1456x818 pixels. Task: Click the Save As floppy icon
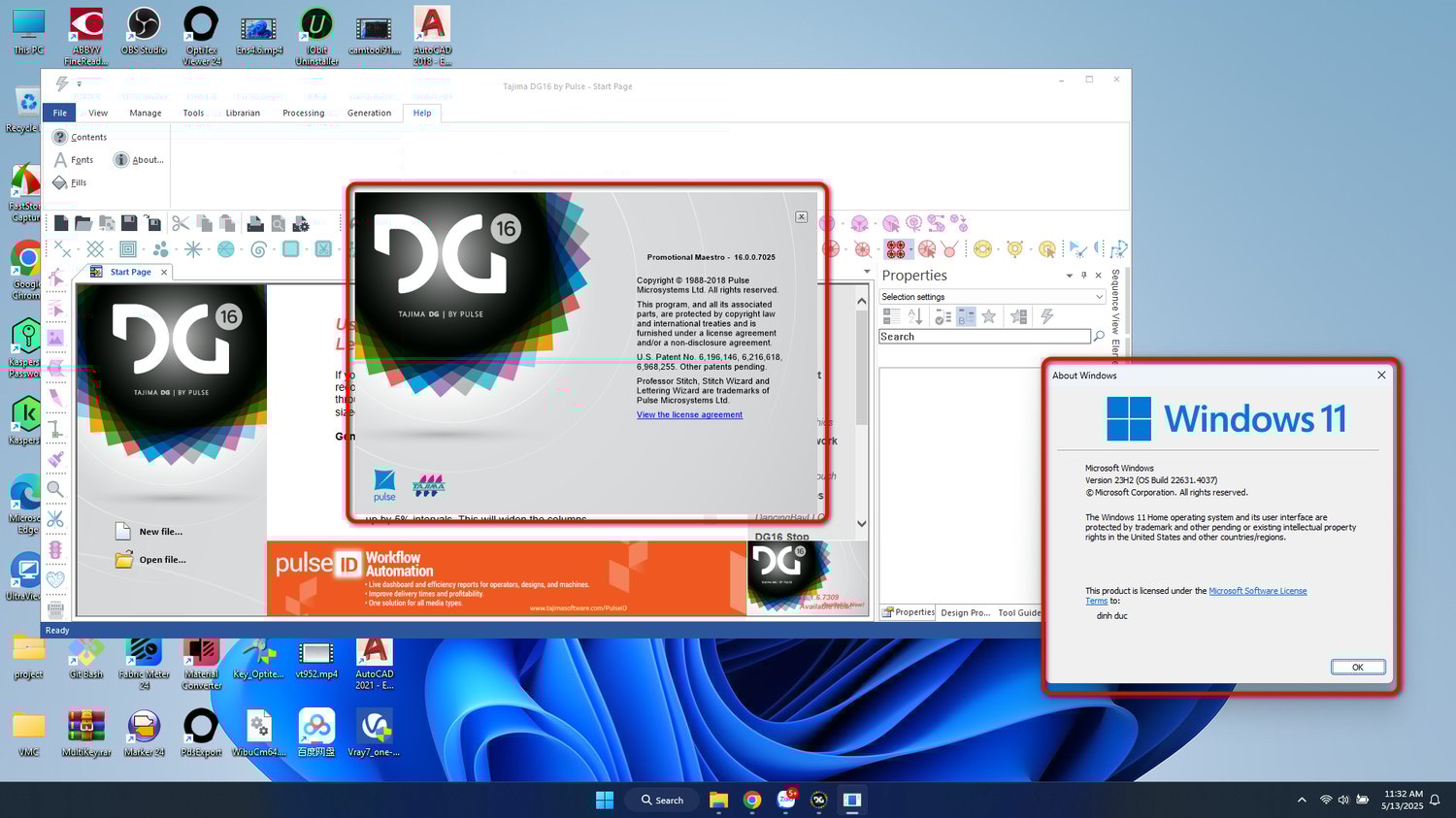click(152, 224)
